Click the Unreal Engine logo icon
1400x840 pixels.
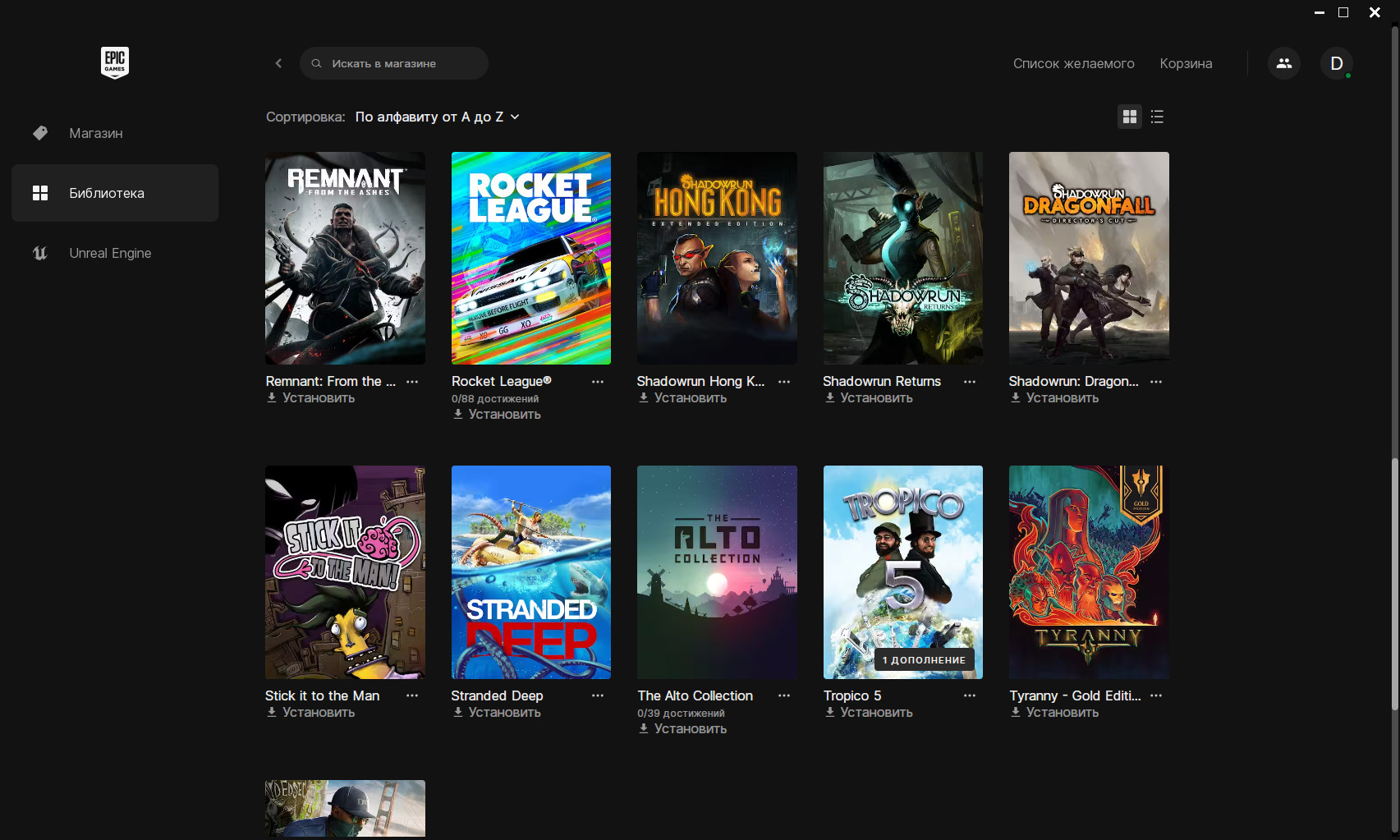pos(40,253)
